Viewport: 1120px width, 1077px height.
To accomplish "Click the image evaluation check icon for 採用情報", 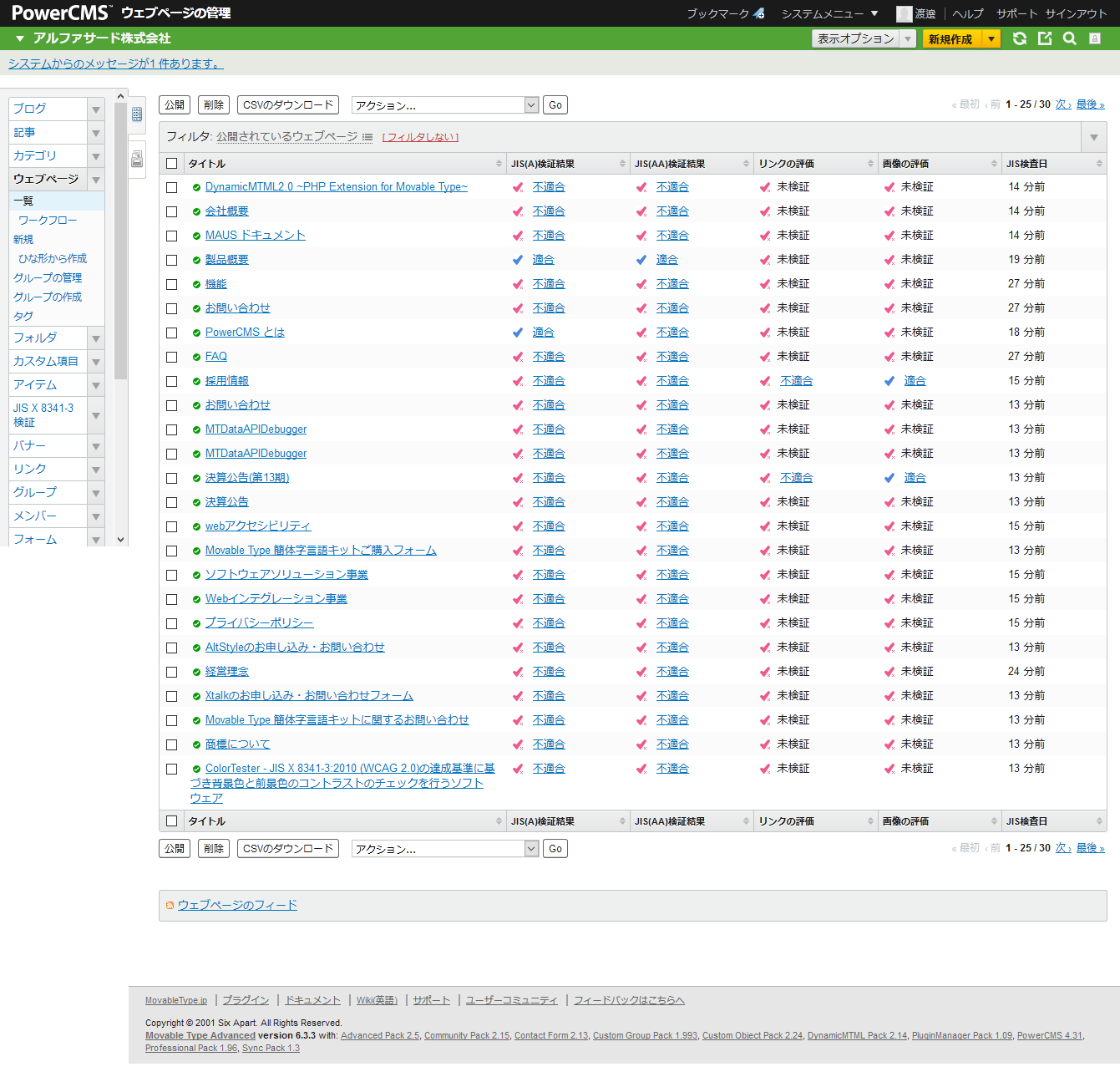I will (889, 381).
